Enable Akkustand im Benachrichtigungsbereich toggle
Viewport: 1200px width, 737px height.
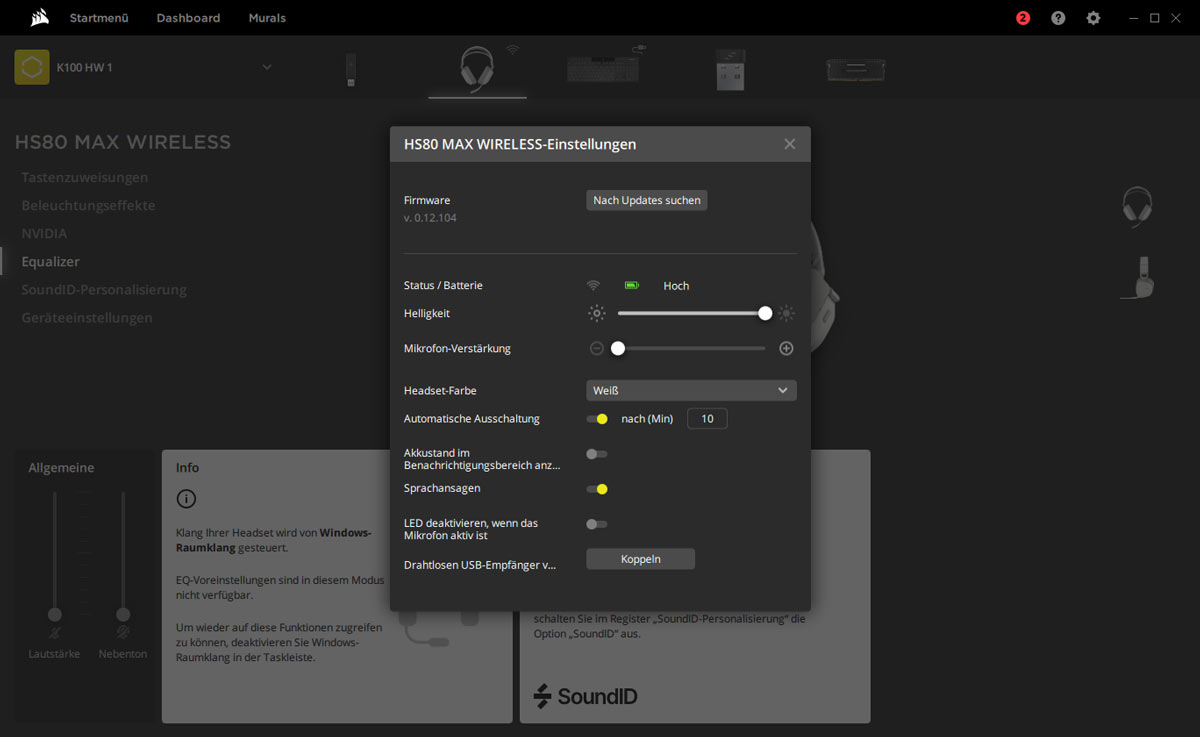click(x=597, y=454)
